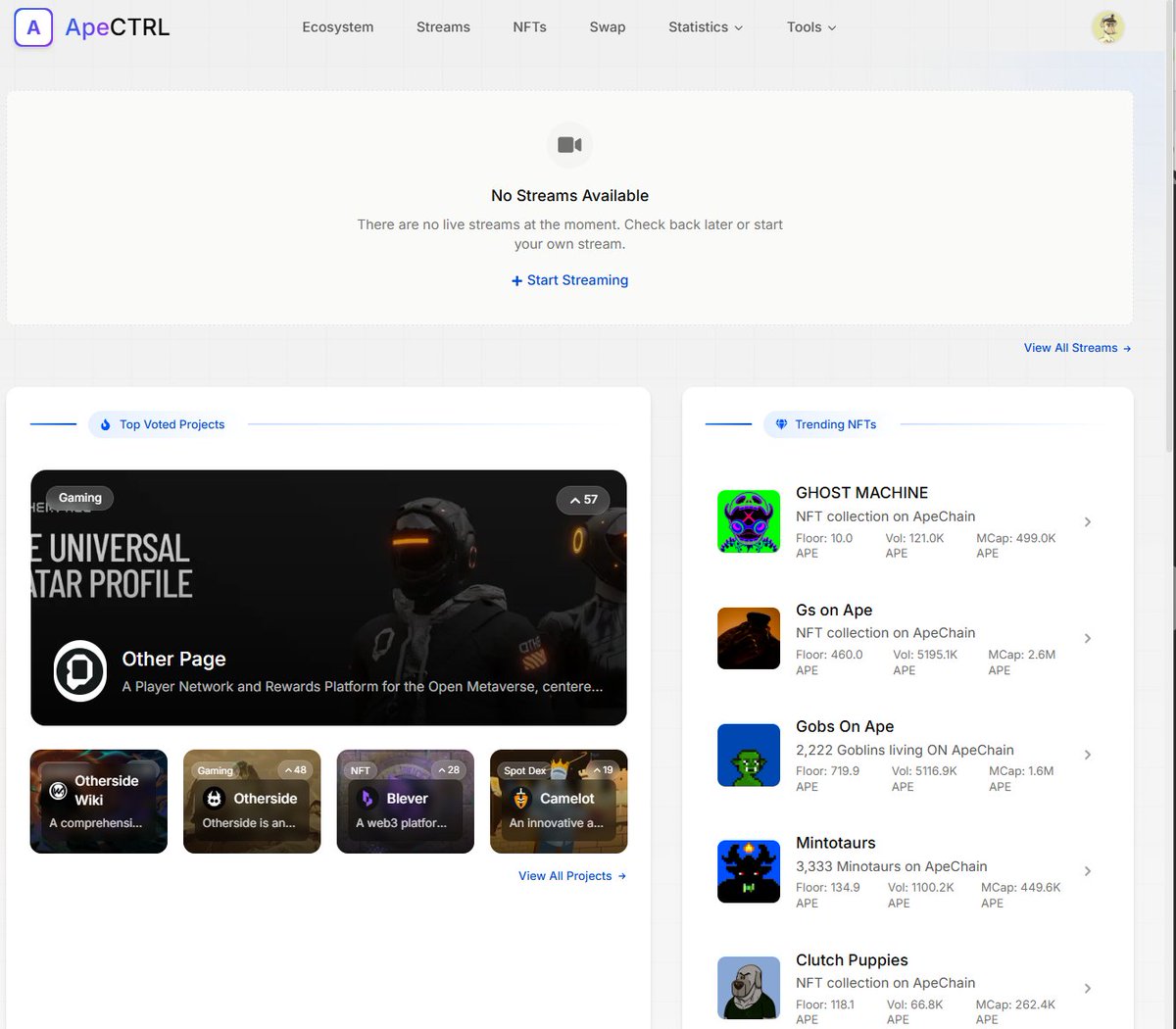Open the Ecosystem nav item

[x=338, y=27]
